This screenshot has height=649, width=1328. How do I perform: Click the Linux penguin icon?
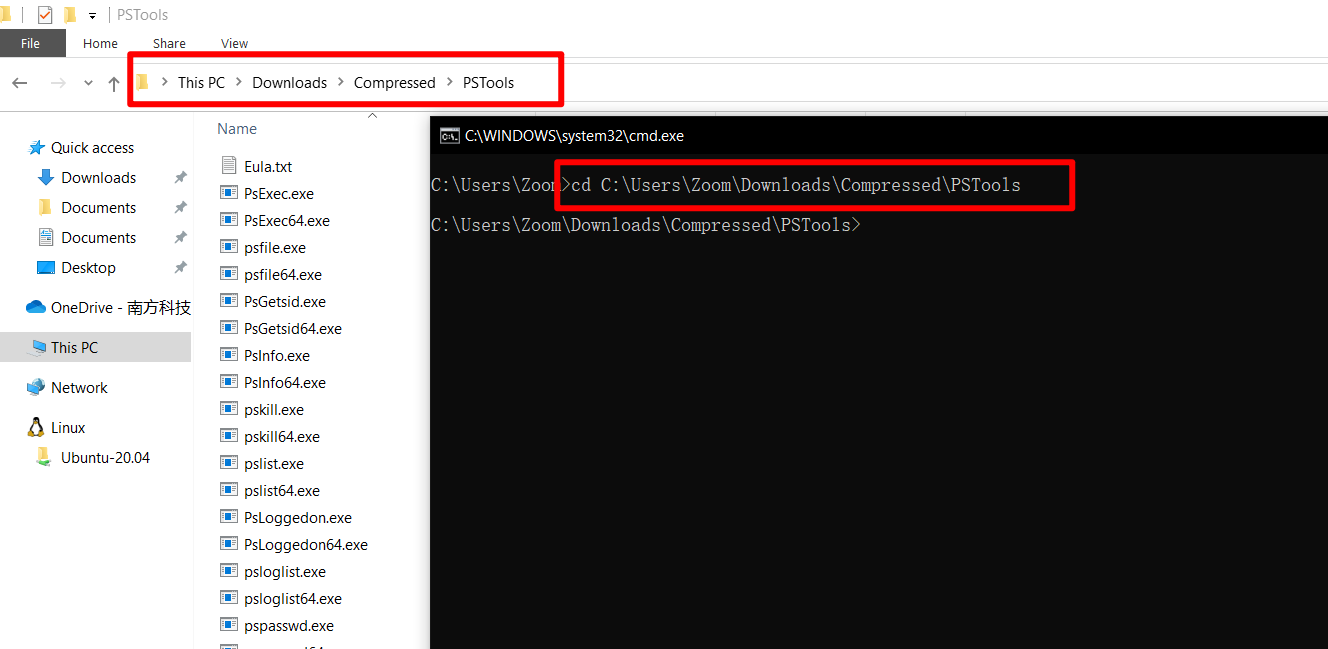point(36,427)
